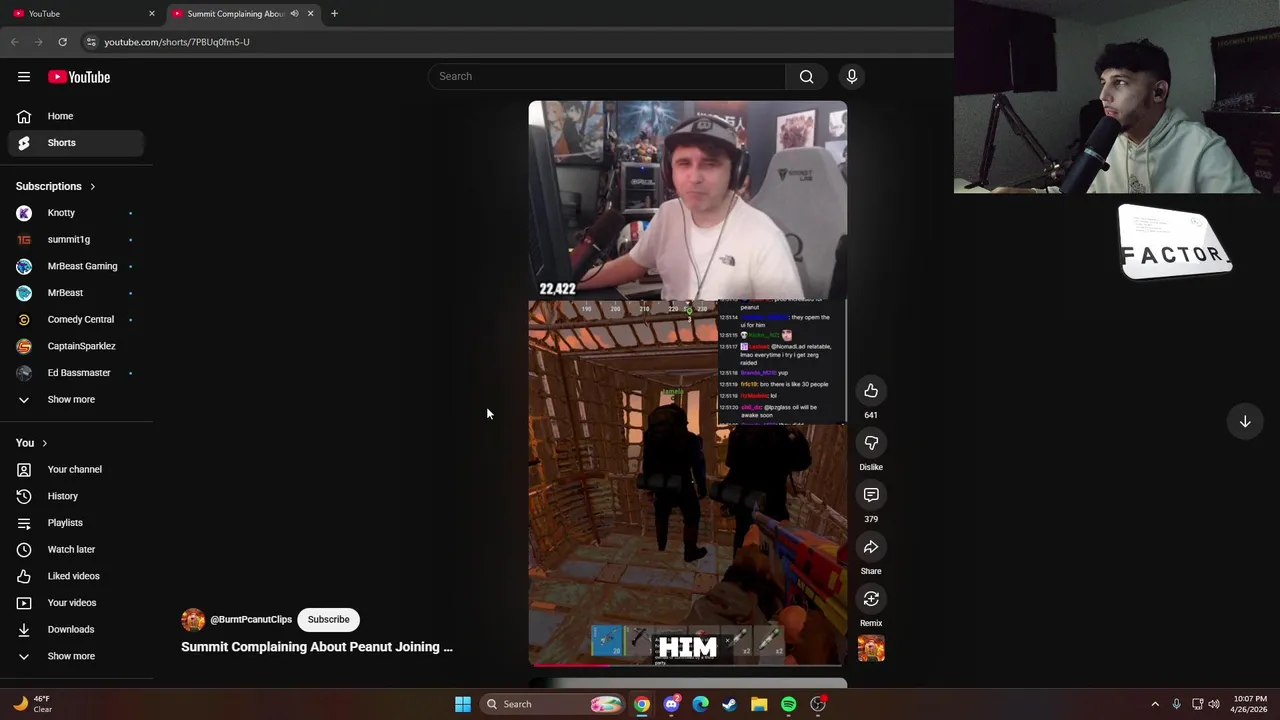Open Spotify from the taskbar
The height and width of the screenshot is (720, 1280).
(x=789, y=704)
